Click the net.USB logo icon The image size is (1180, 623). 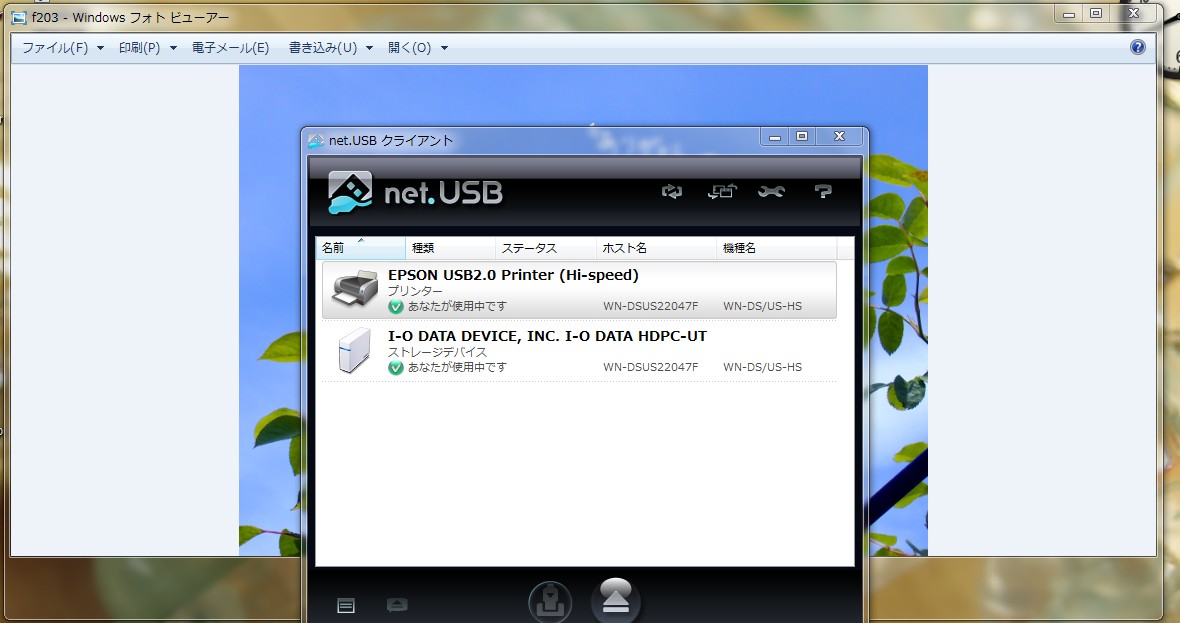(350, 193)
